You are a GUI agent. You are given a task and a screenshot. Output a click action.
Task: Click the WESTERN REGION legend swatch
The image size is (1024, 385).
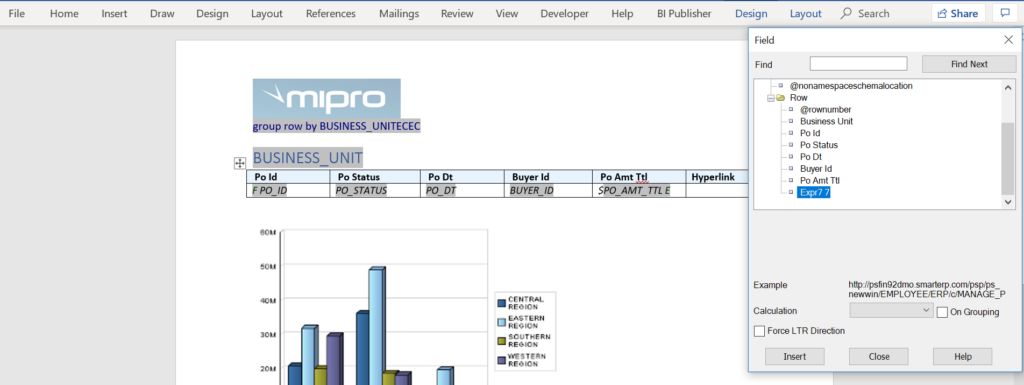501,360
